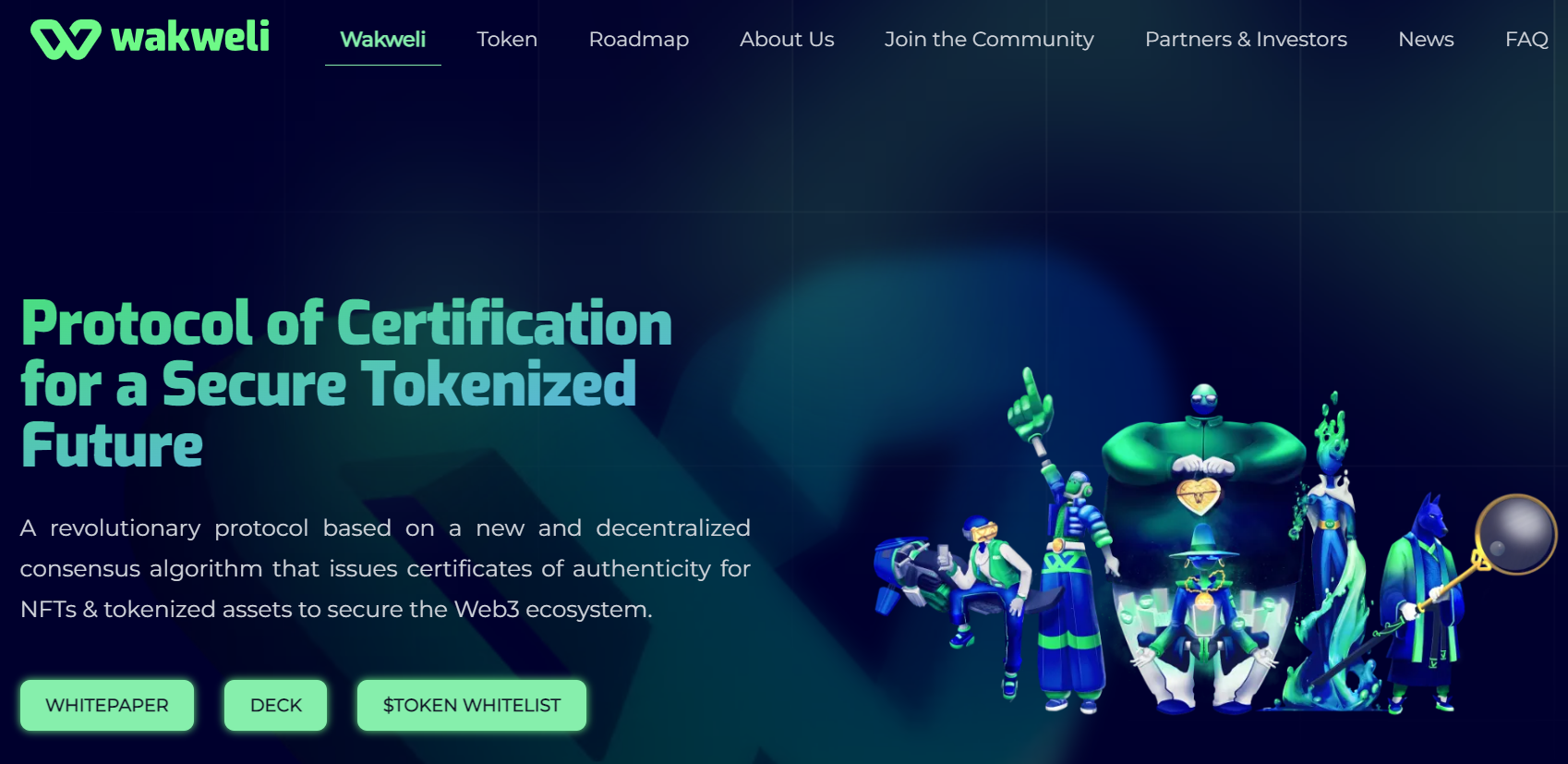Click the Wakweli W logo icon
The width and height of the screenshot is (1568, 764).
pyautogui.click(x=65, y=39)
